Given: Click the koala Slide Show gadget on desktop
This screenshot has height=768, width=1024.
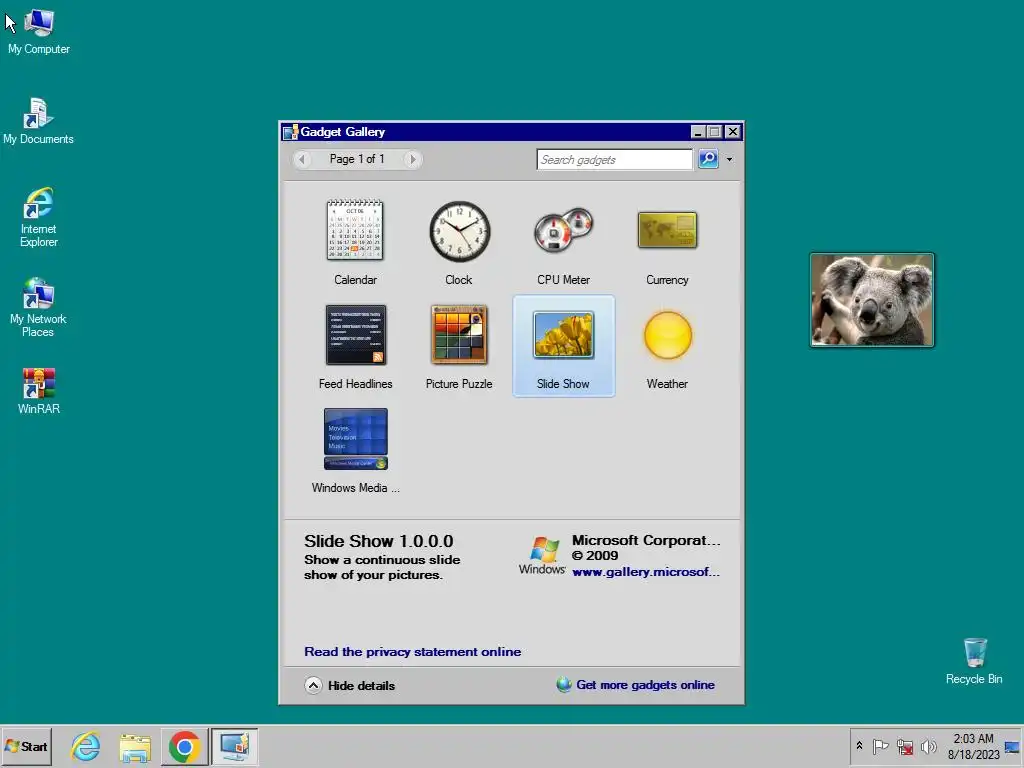Looking at the screenshot, I should [872, 300].
